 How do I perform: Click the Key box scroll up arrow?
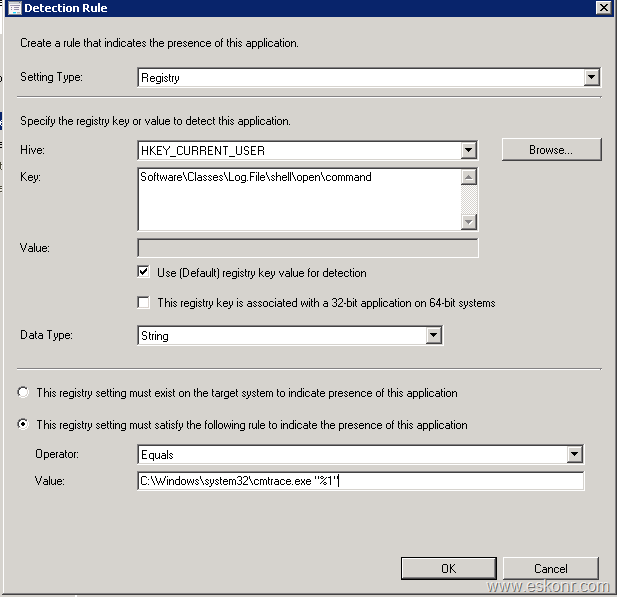point(468,177)
